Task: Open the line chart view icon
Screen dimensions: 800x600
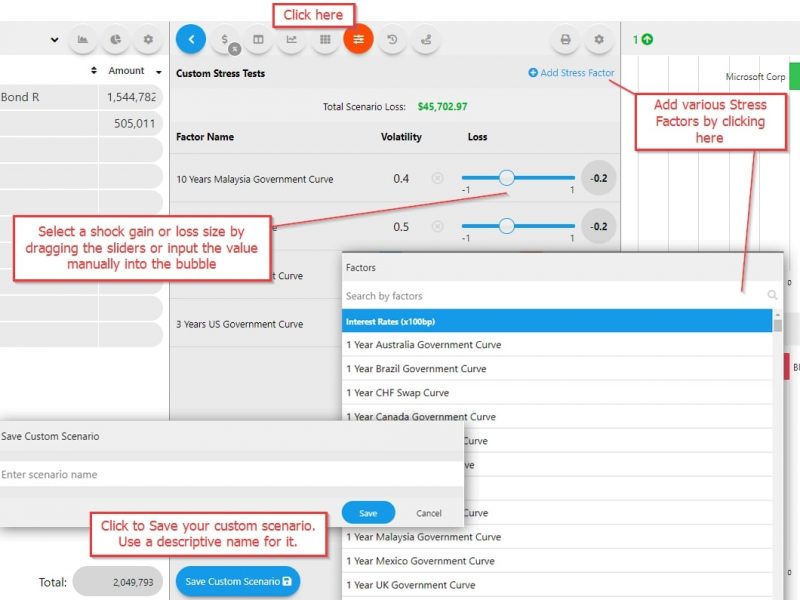Action: click(292, 40)
